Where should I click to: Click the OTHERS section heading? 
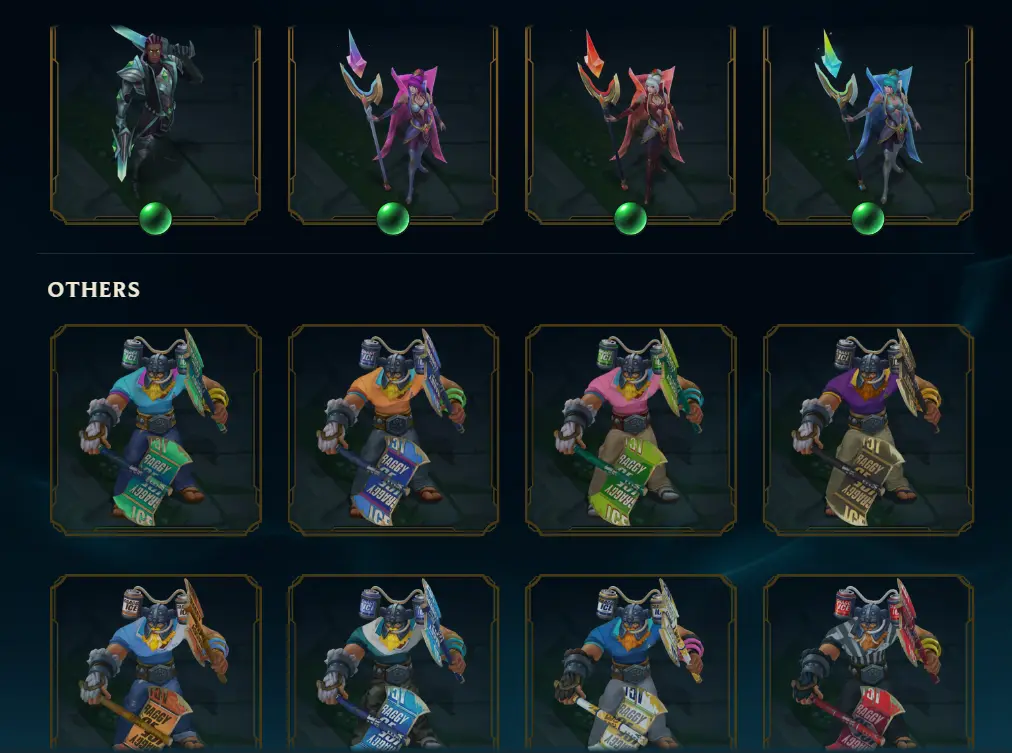(x=94, y=289)
